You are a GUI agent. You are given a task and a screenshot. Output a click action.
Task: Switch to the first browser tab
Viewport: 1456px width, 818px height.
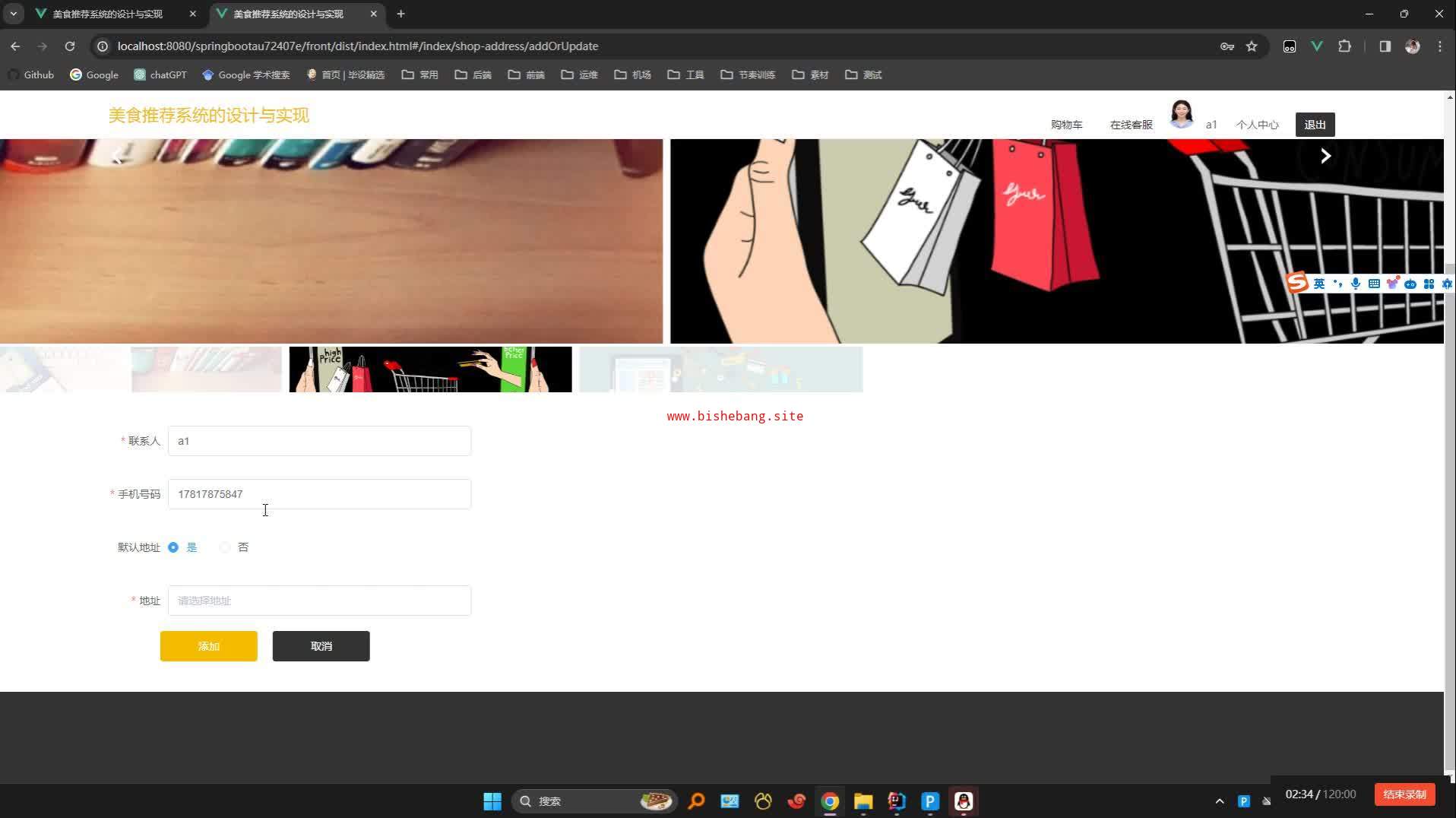coord(116,14)
